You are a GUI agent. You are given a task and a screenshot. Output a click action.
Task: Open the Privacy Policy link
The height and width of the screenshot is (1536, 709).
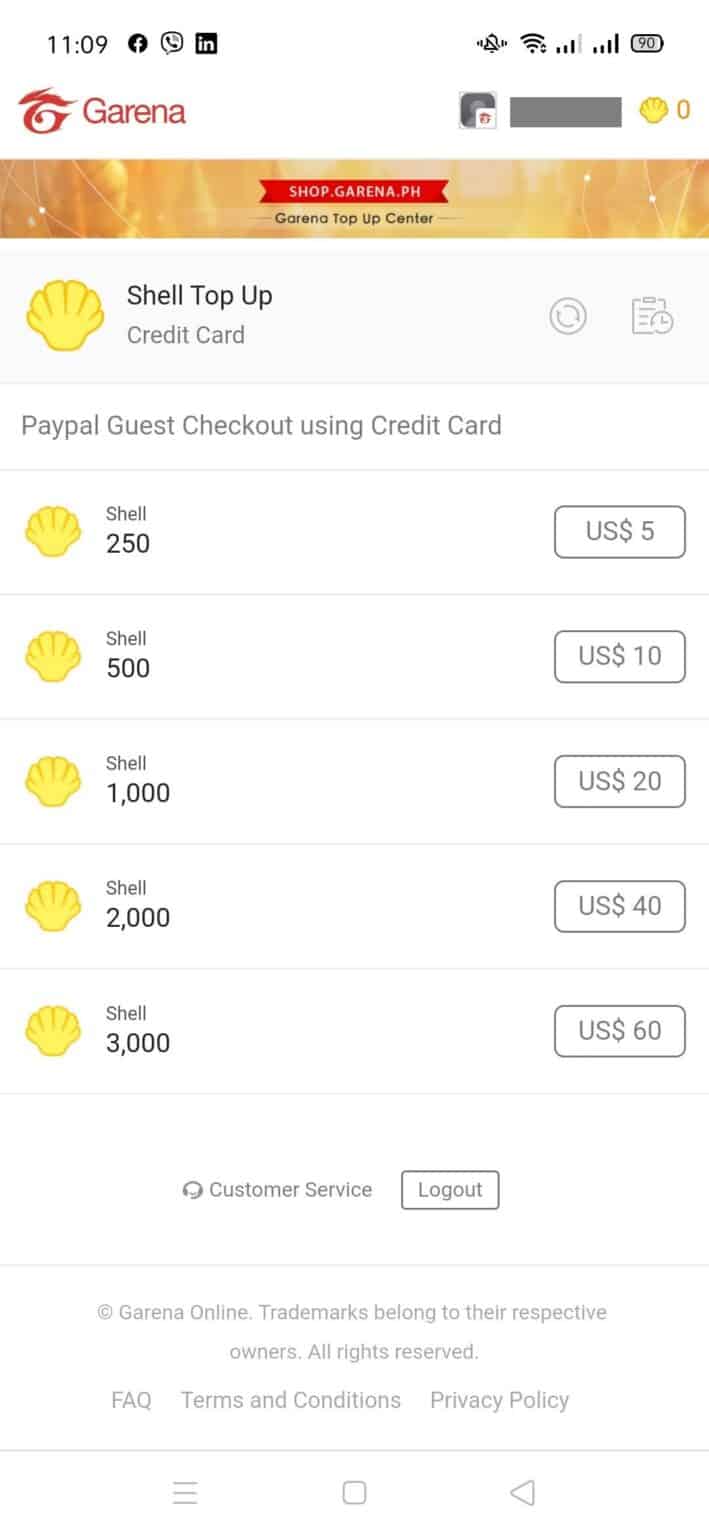[x=499, y=1400]
